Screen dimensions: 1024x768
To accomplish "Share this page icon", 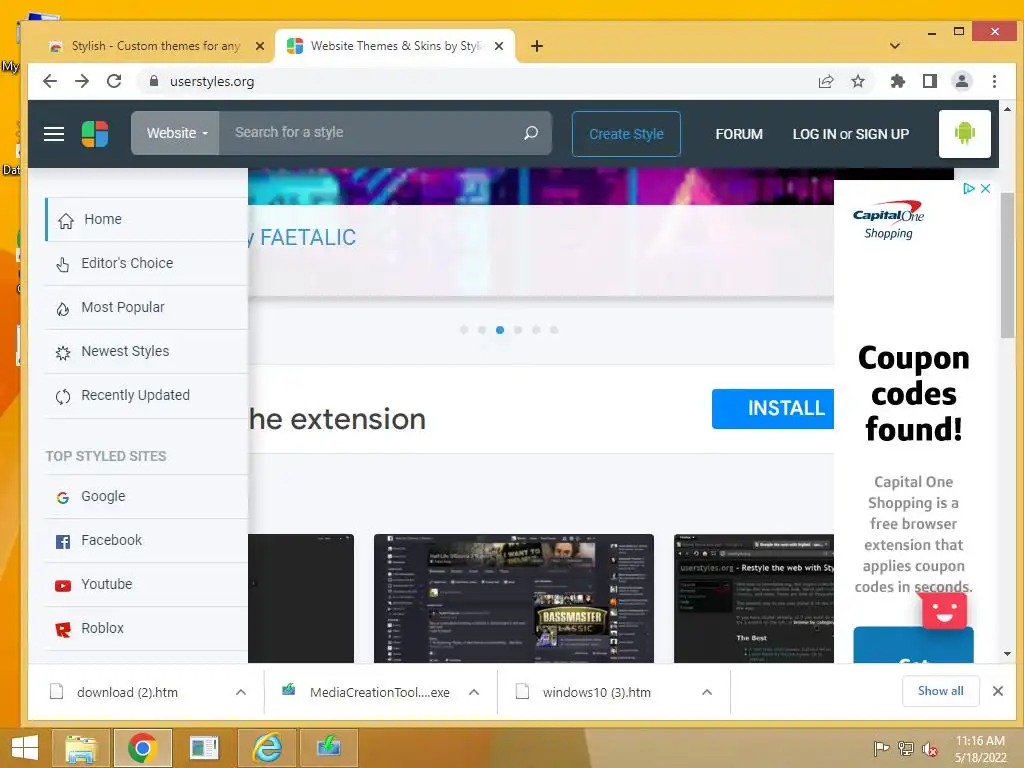I will pyautogui.click(x=826, y=81).
